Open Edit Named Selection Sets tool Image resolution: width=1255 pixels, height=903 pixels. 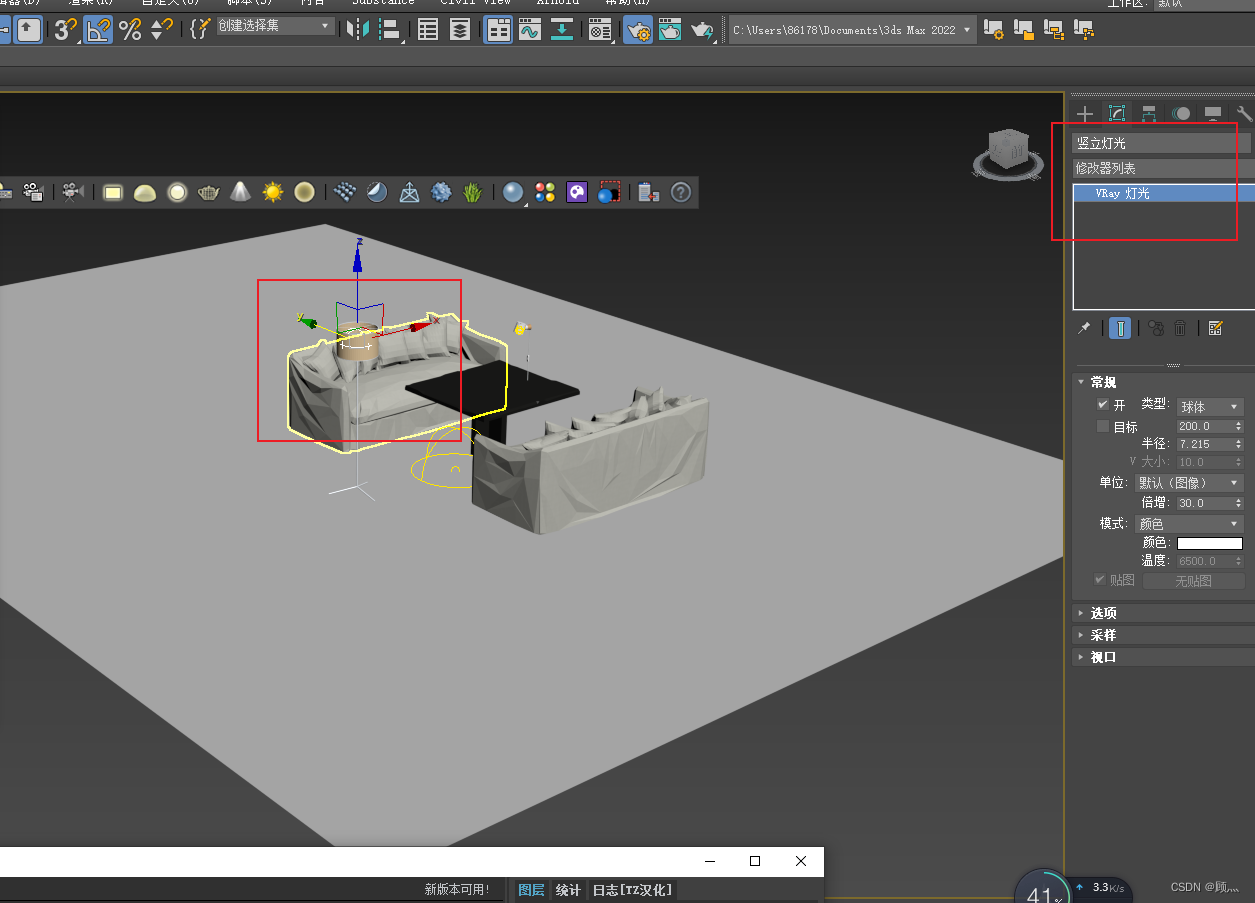(200, 30)
